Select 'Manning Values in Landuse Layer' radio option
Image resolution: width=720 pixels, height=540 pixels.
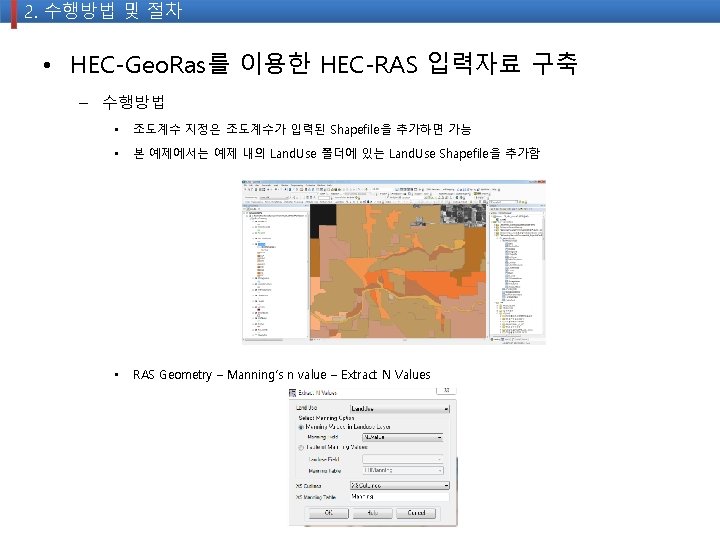(301, 427)
